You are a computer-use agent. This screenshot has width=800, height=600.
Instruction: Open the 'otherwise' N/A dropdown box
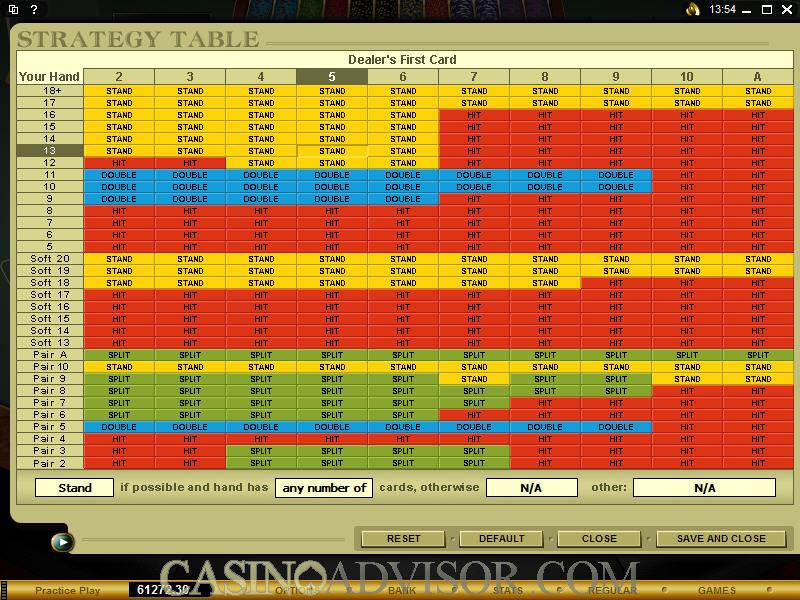[531, 488]
